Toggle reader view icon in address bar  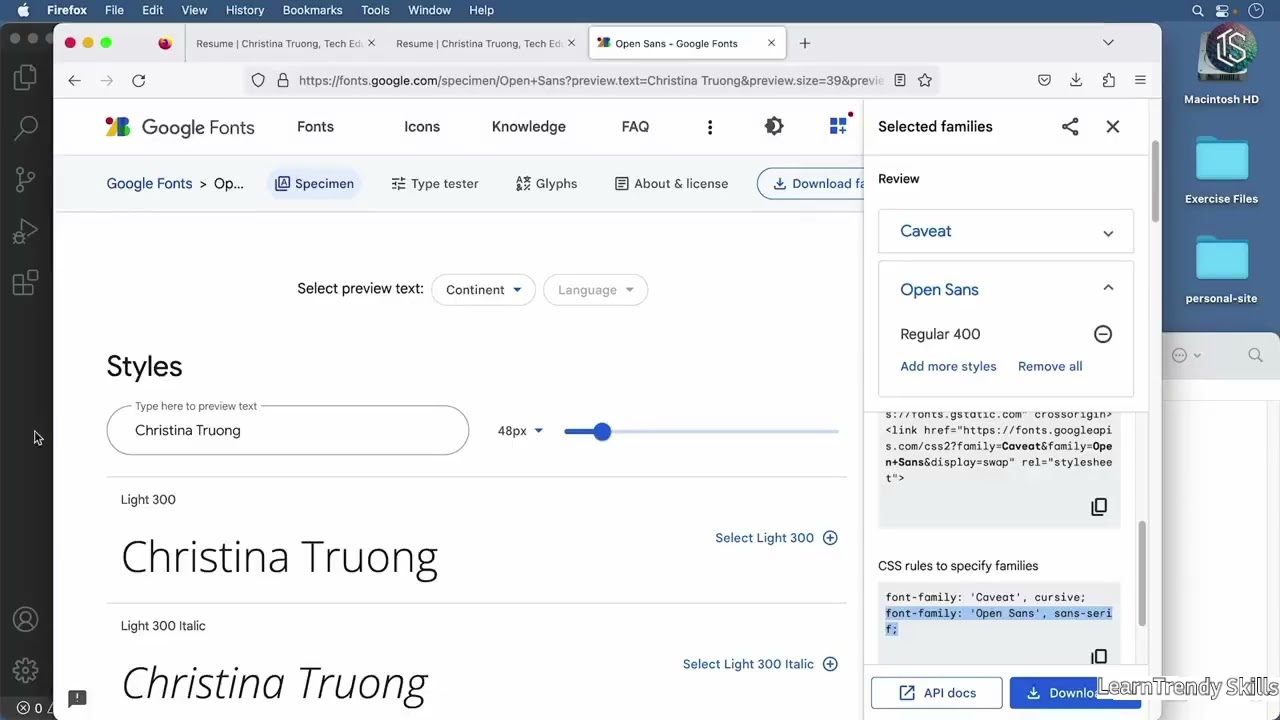point(900,80)
